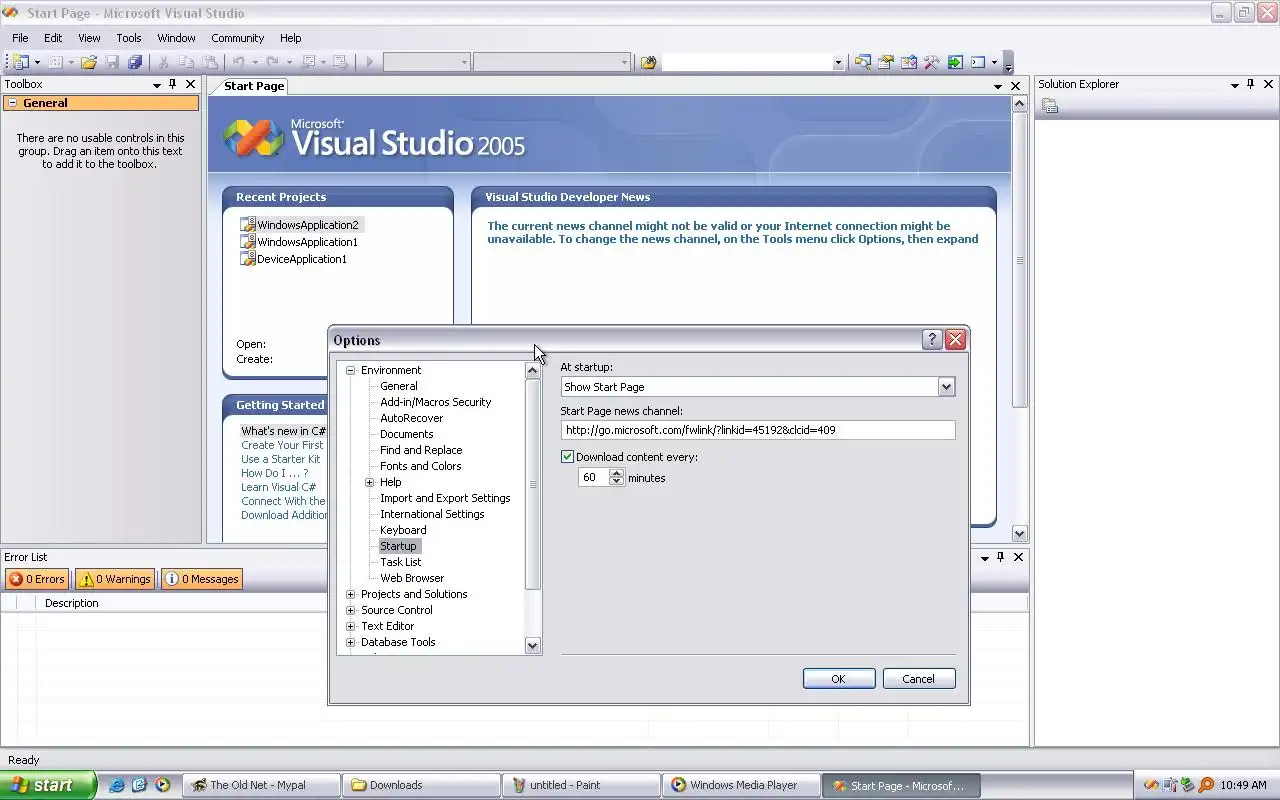Open the Solution Explorer window position dropdown

(1235, 85)
